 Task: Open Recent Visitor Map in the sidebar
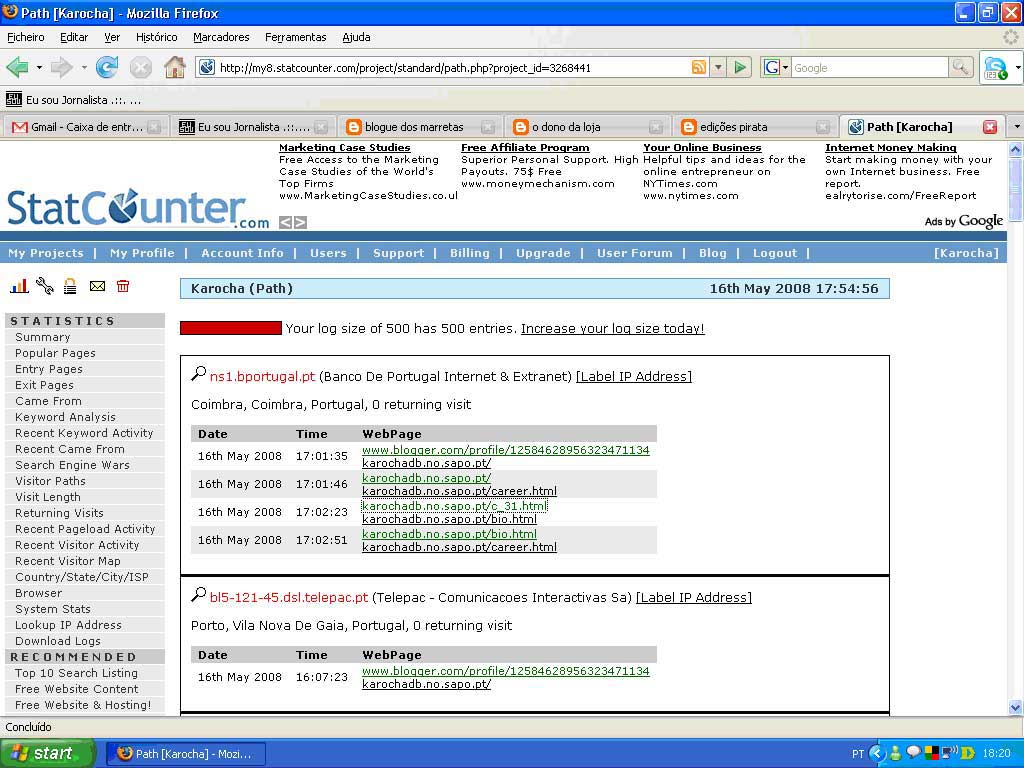pos(68,561)
